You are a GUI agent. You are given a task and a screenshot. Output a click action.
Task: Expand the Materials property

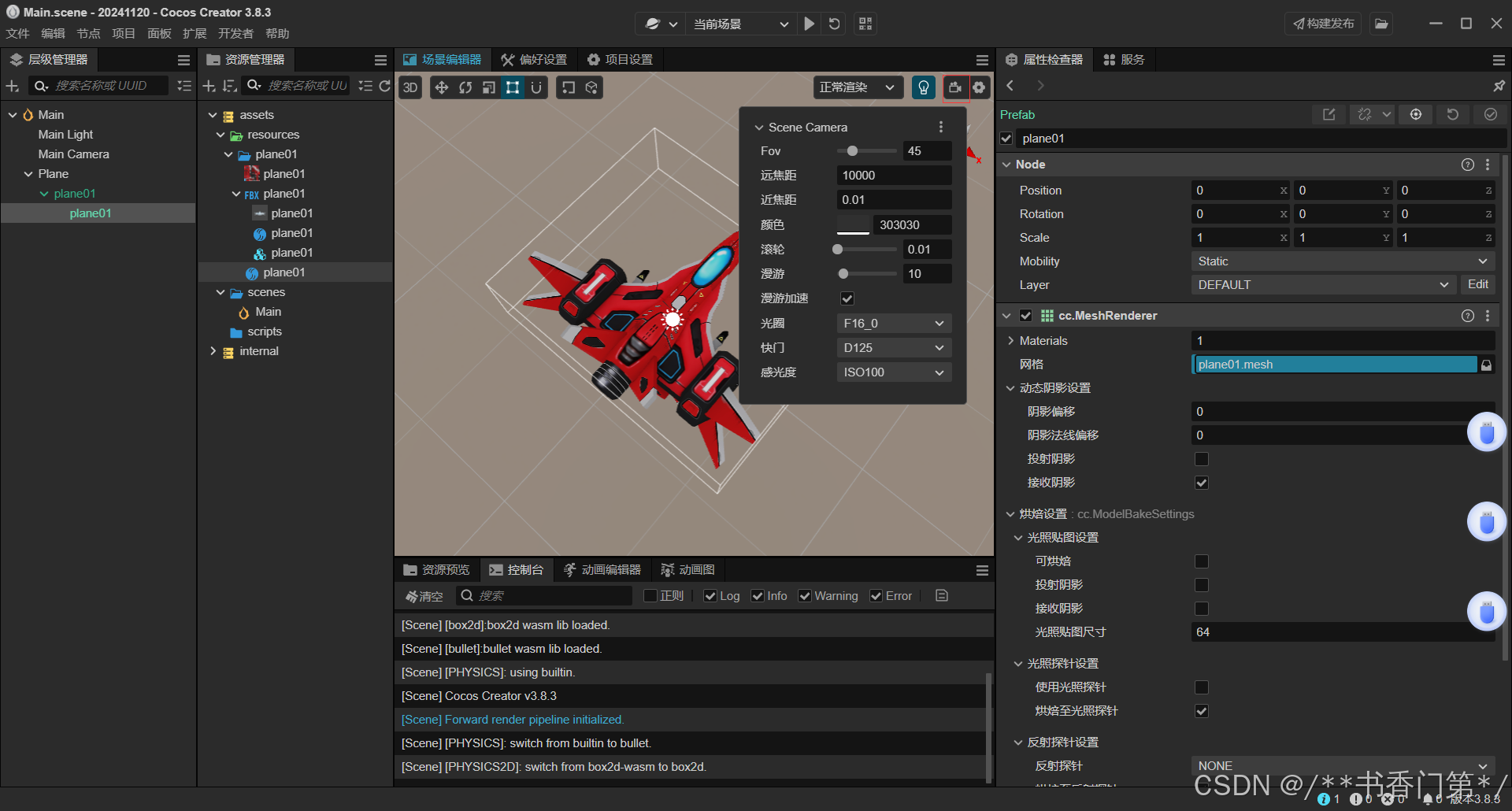click(x=1011, y=341)
